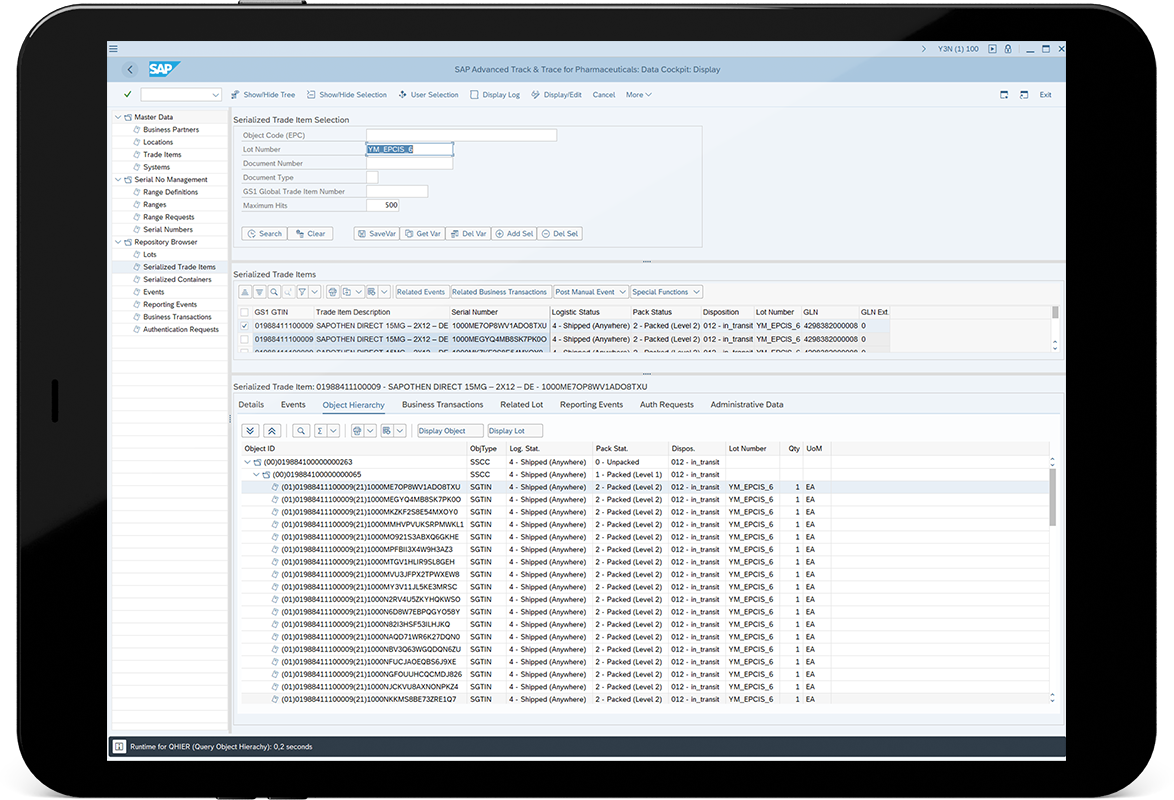Viewport: 1174px width, 800px height.
Task: Check the checkbox on the first GS1 GTIN row
Action: tap(244, 325)
